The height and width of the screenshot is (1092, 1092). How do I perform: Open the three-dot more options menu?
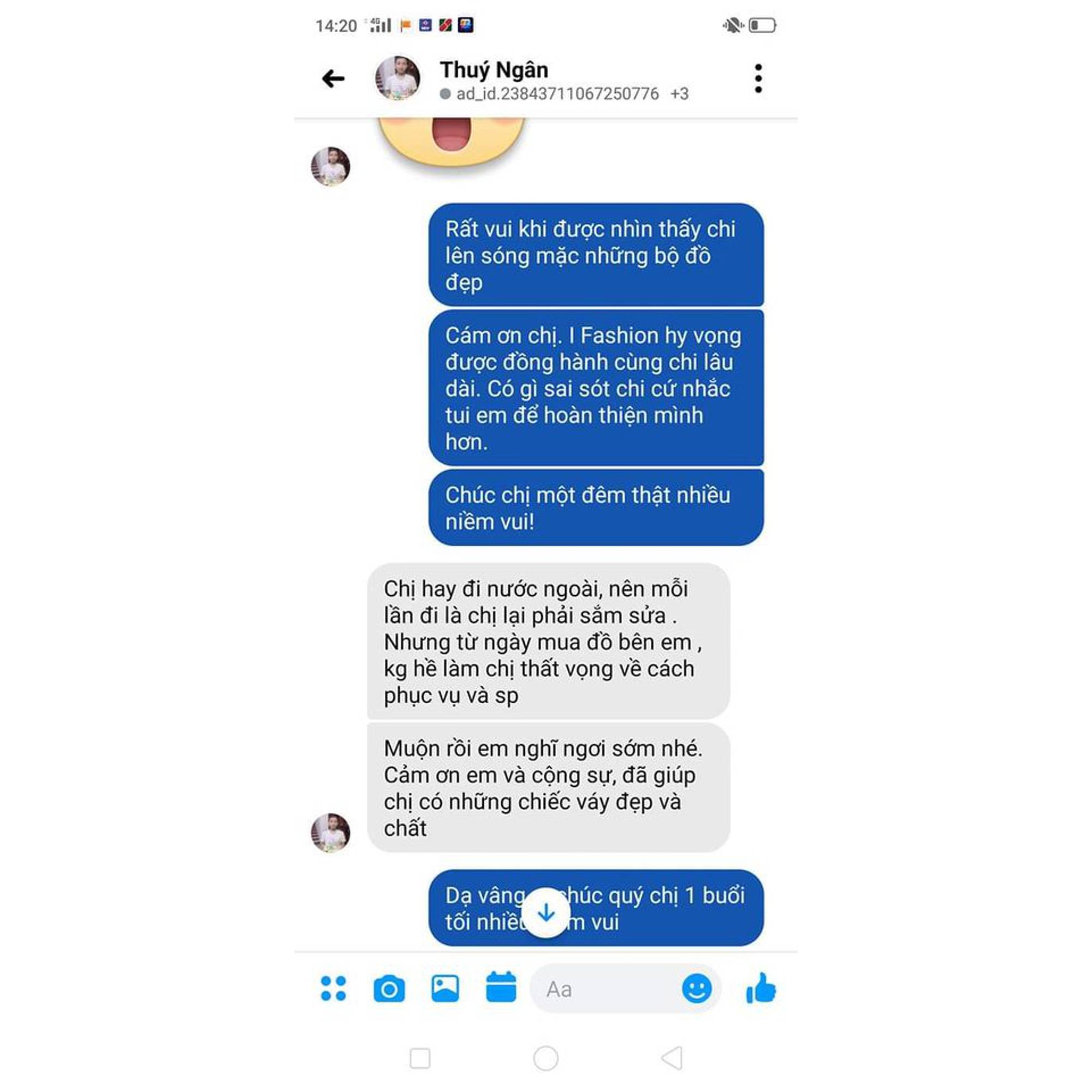pyautogui.click(x=758, y=78)
